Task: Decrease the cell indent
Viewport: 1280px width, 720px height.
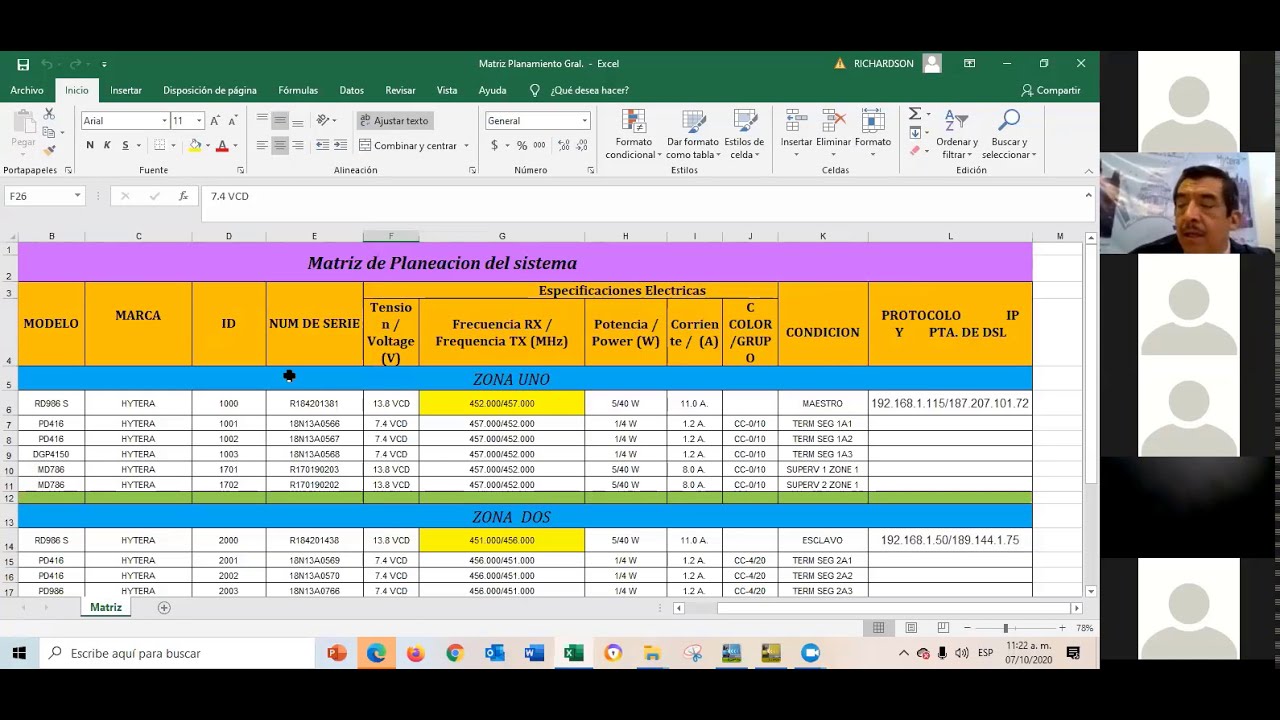Action: (x=322, y=145)
